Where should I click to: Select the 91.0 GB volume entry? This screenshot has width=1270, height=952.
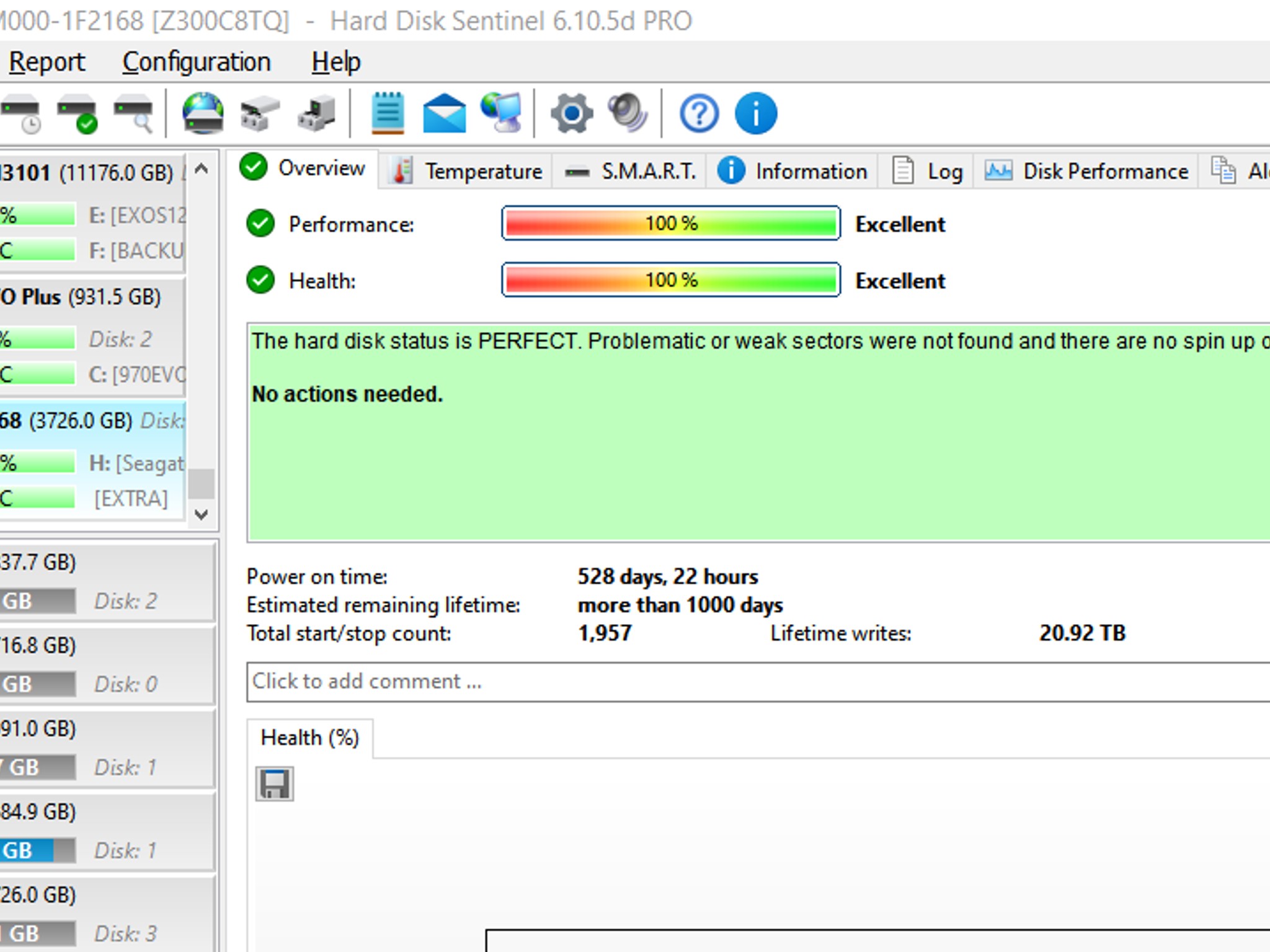[x=107, y=747]
